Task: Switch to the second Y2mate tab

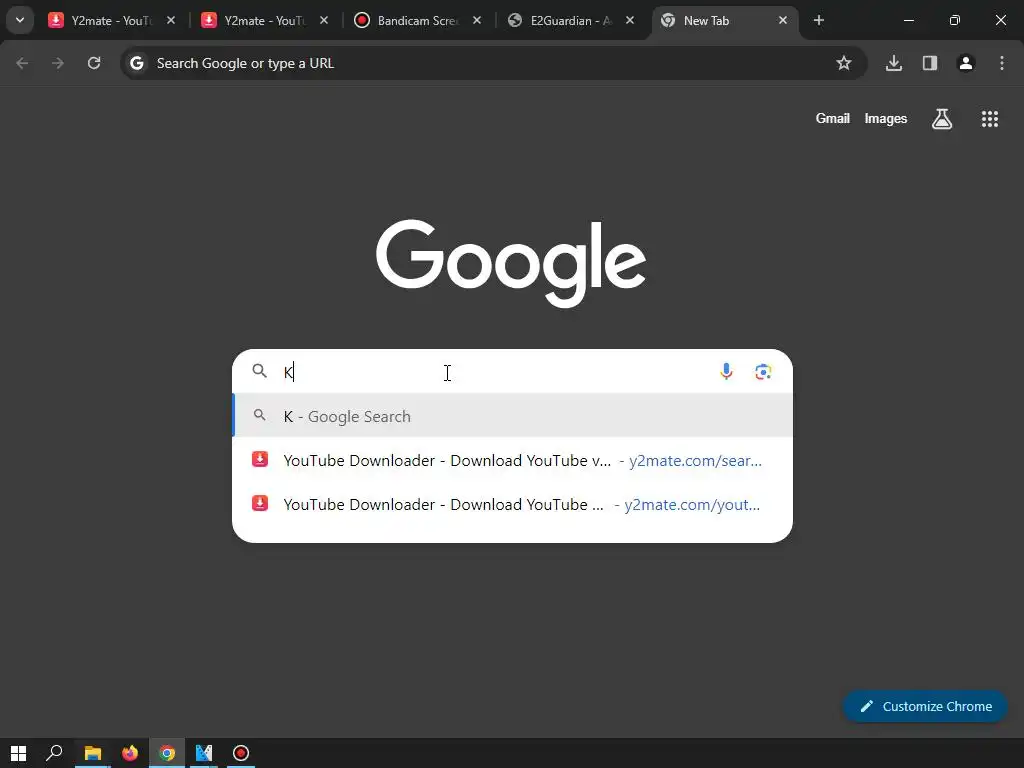Action: click(x=264, y=21)
